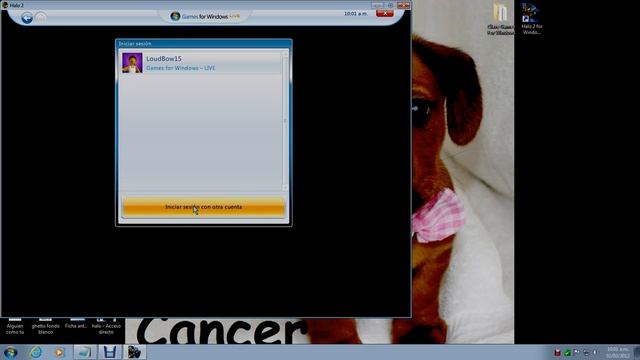The height and width of the screenshot is (360, 640).
Task: Click the Show Desktop button
Action: pyautogui.click(x=637, y=352)
